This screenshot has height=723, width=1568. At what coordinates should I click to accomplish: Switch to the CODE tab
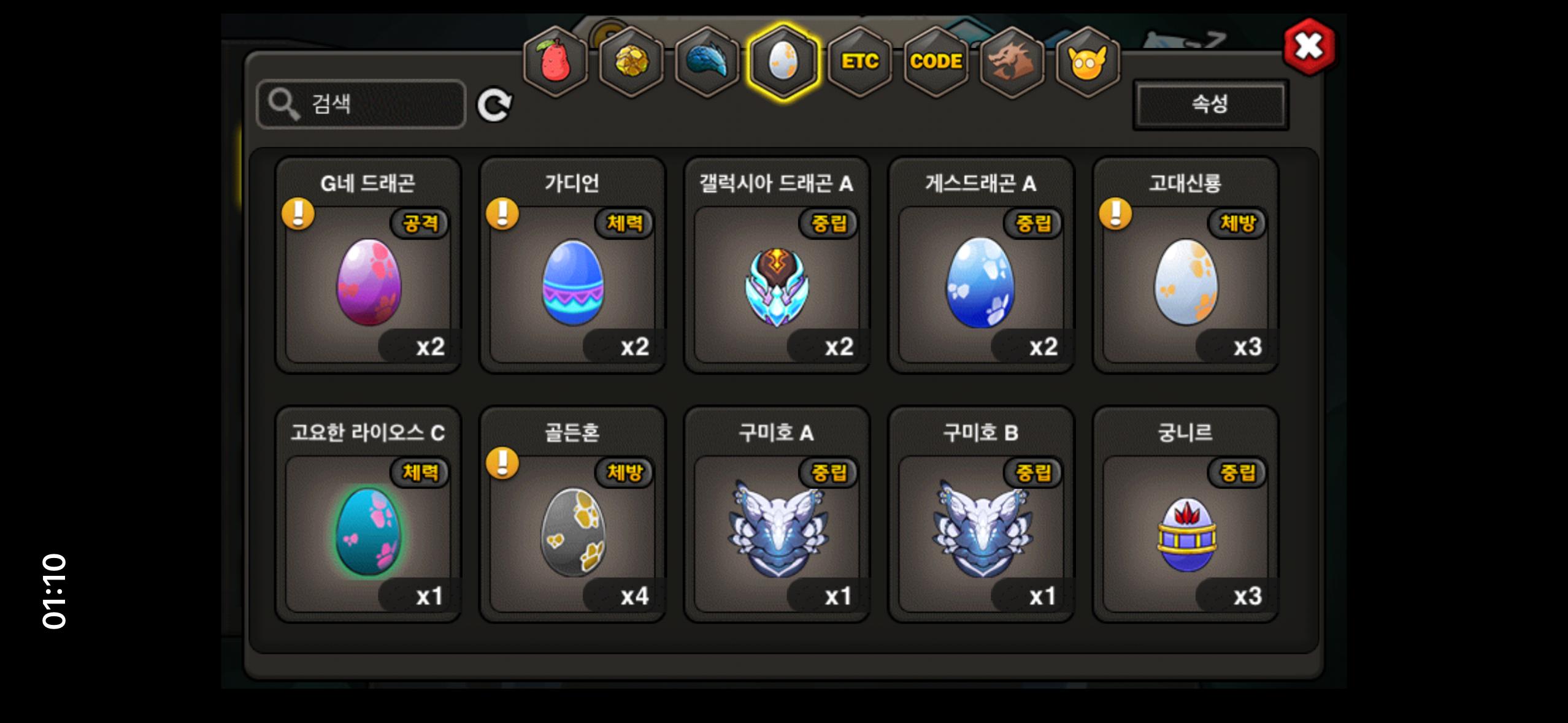tap(936, 61)
